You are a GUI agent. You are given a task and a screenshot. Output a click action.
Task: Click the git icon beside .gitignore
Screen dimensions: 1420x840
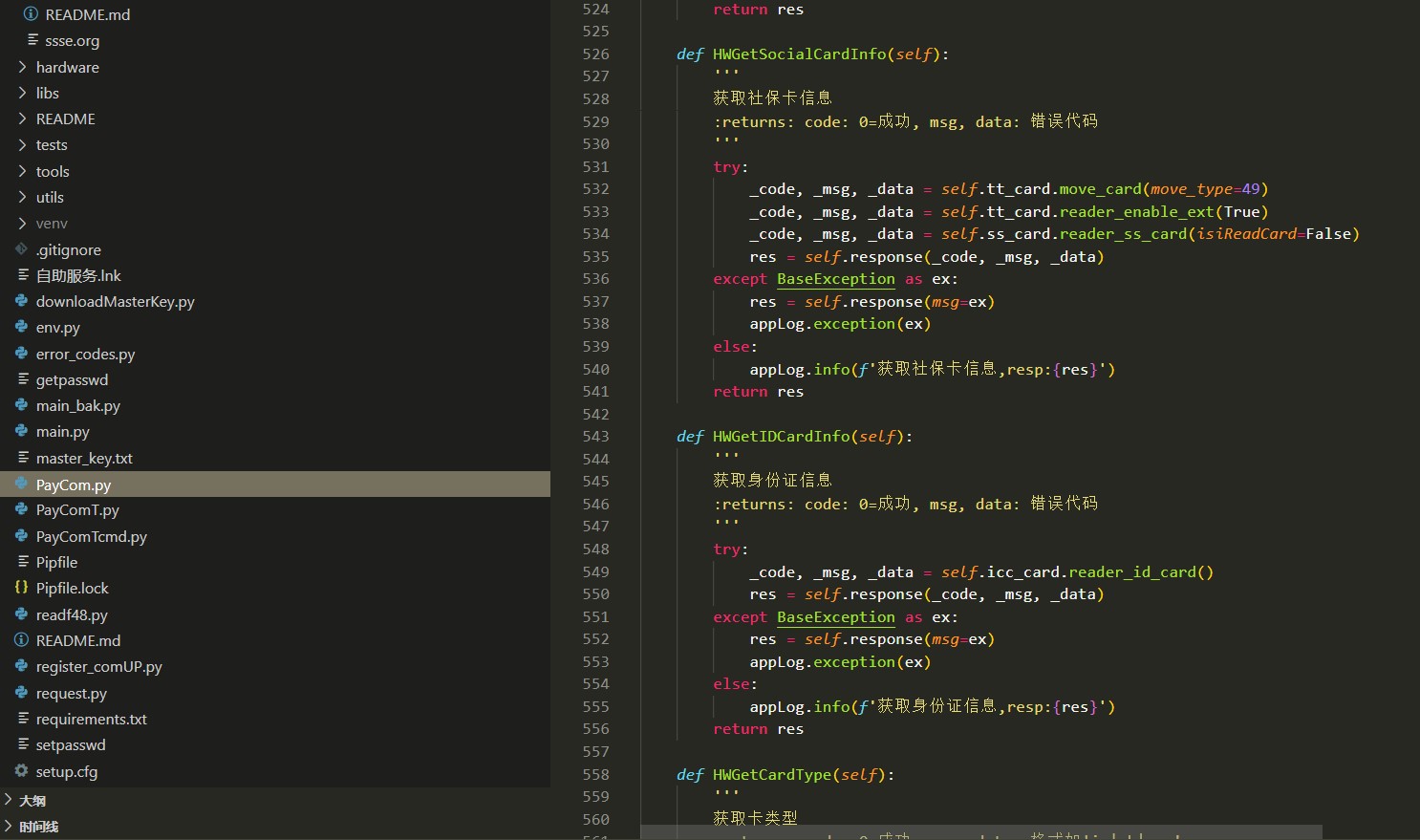pyautogui.click(x=21, y=249)
